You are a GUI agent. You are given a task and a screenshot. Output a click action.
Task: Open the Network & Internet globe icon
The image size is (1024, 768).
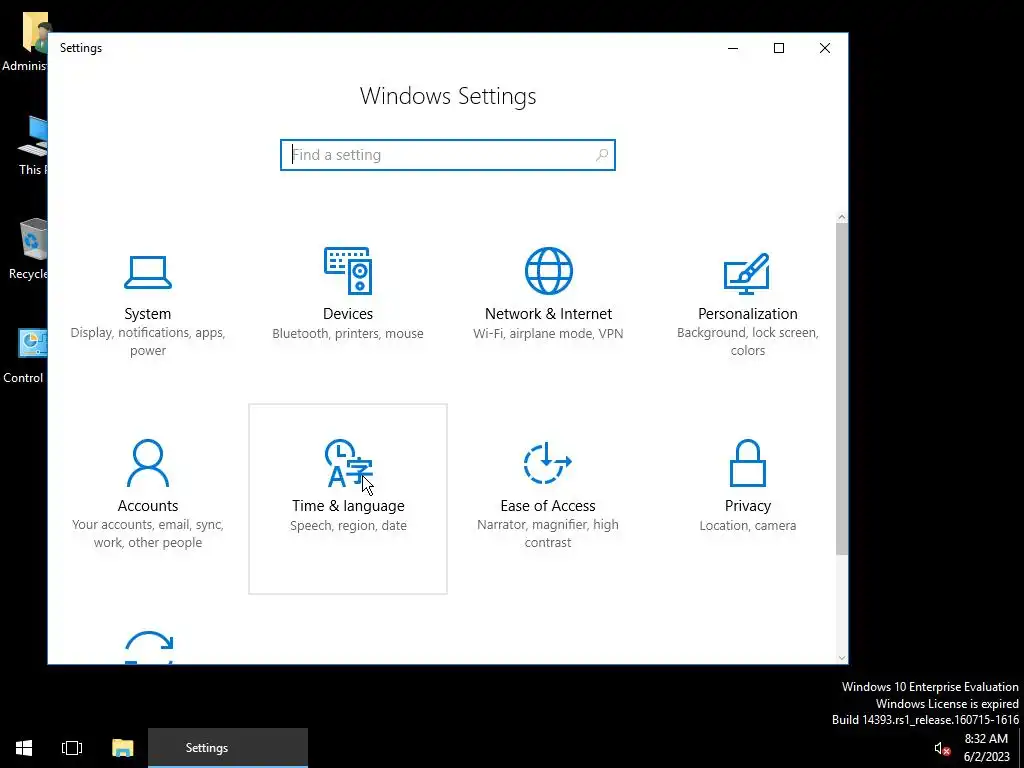click(x=549, y=270)
